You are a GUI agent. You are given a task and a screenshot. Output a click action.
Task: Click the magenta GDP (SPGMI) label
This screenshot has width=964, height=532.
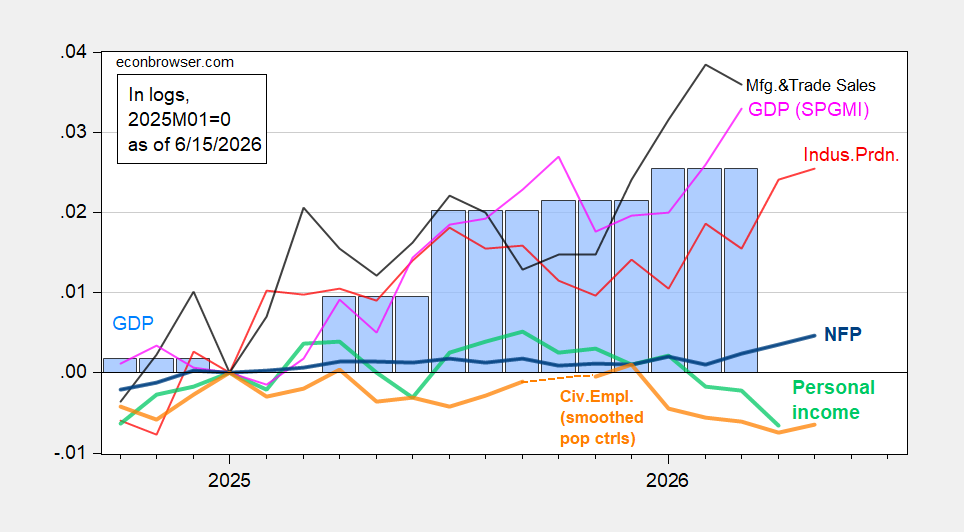point(808,109)
